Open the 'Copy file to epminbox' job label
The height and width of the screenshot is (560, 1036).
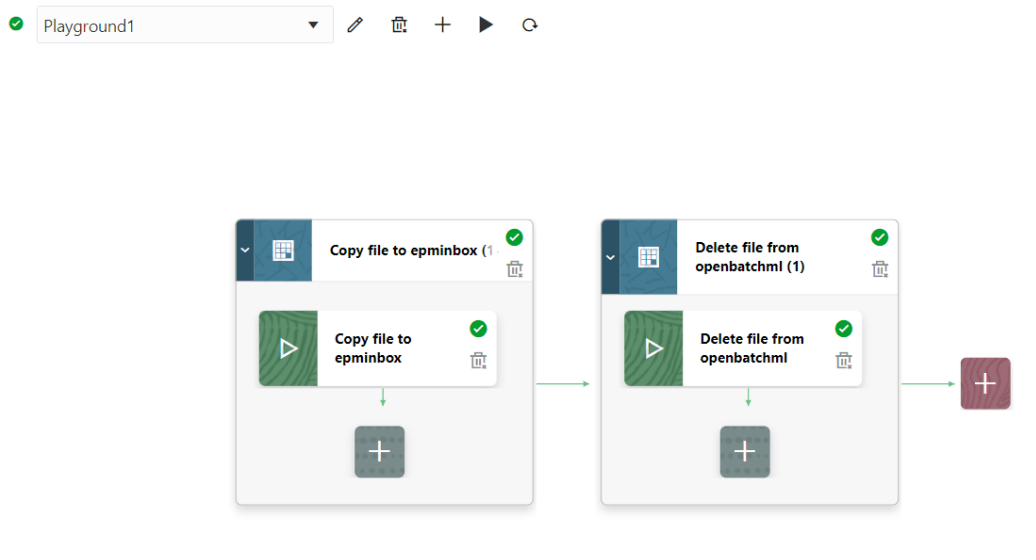(x=373, y=348)
